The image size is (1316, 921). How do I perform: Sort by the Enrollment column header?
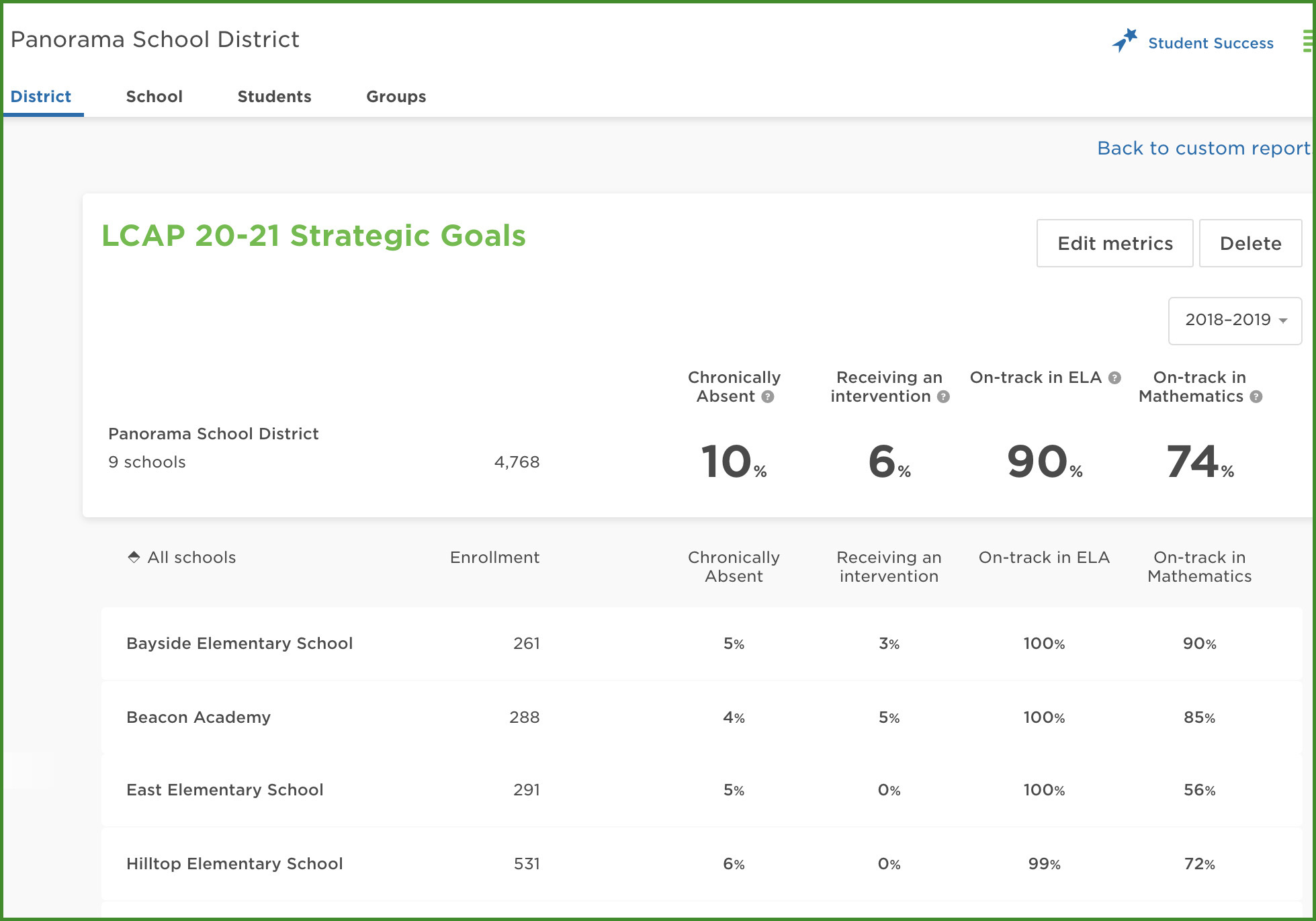(494, 557)
